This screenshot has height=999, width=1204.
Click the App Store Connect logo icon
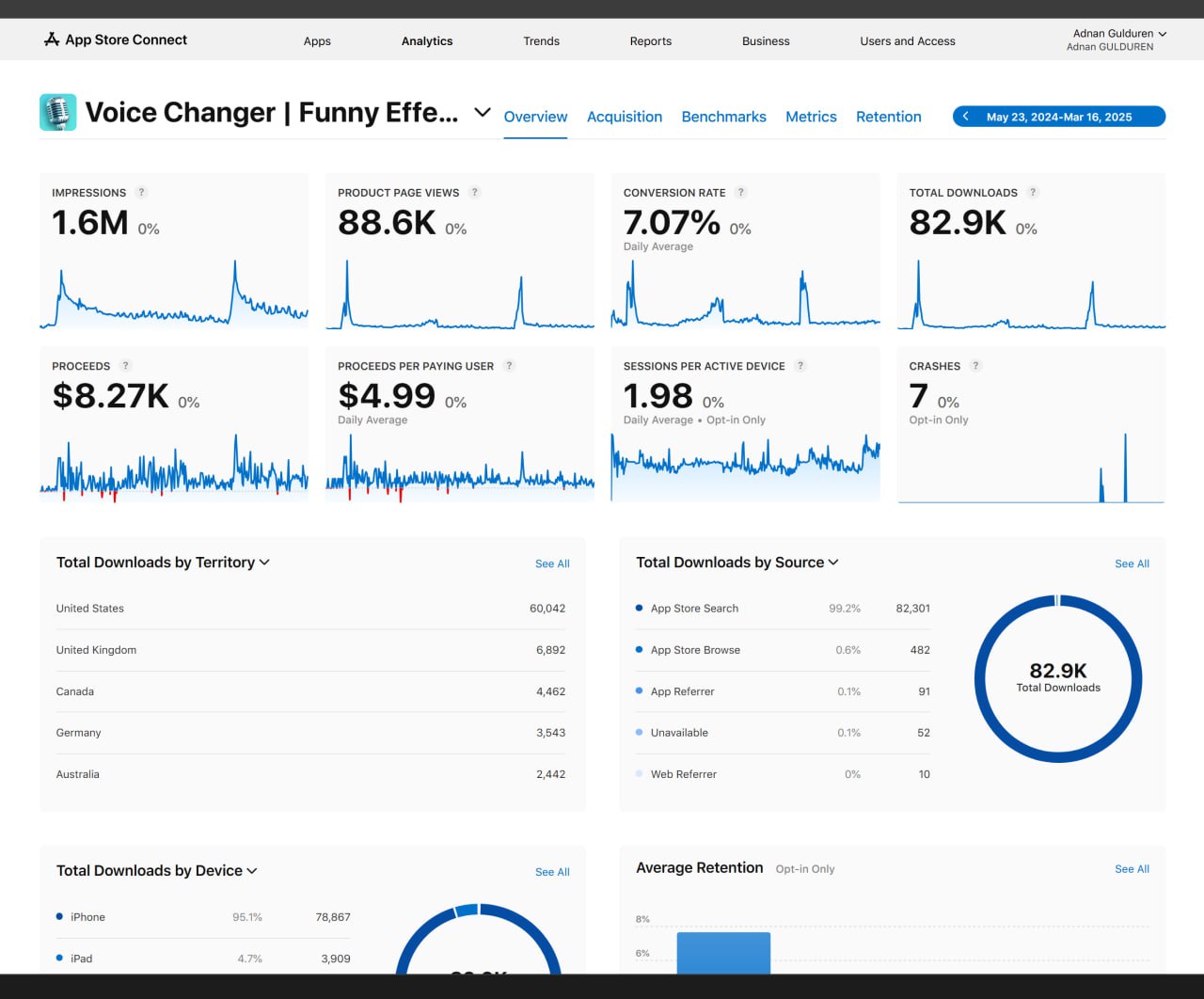click(52, 40)
